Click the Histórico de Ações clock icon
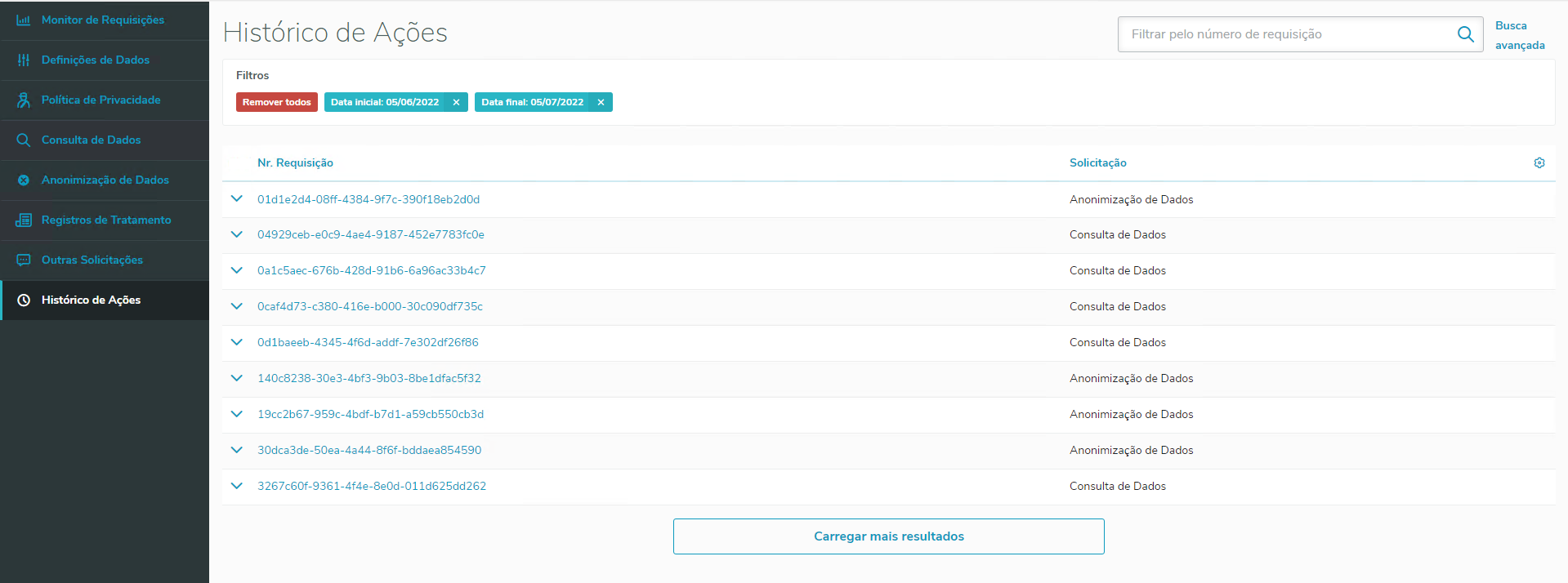The width and height of the screenshot is (1568, 583). [x=24, y=300]
